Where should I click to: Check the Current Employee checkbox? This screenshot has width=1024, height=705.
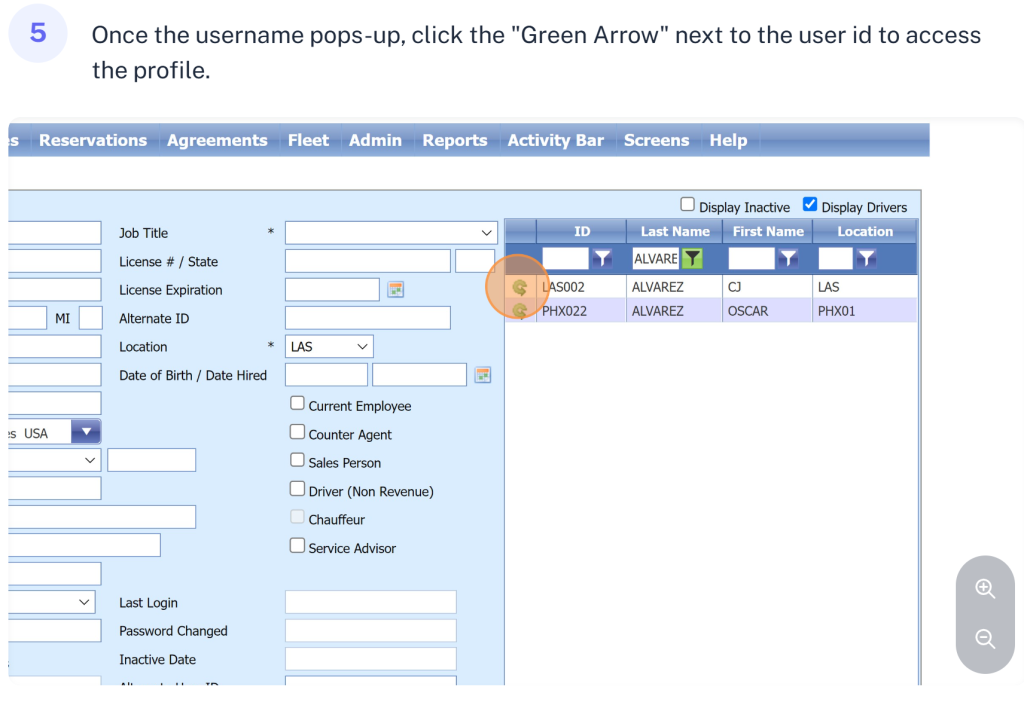[x=297, y=404]
